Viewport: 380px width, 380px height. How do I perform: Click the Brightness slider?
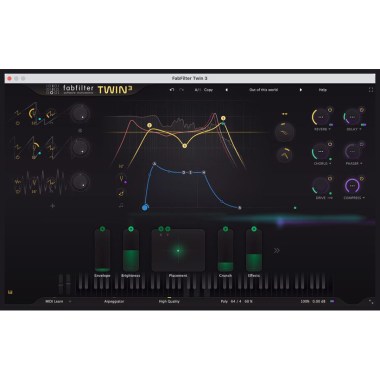[131, 250]
